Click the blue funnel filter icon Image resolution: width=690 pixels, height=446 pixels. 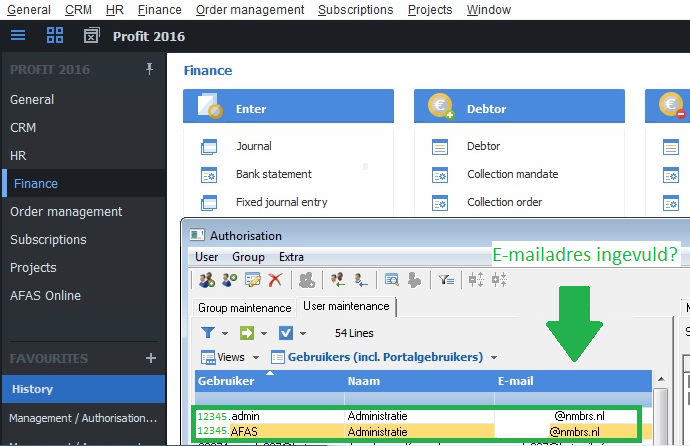(208, 333)
